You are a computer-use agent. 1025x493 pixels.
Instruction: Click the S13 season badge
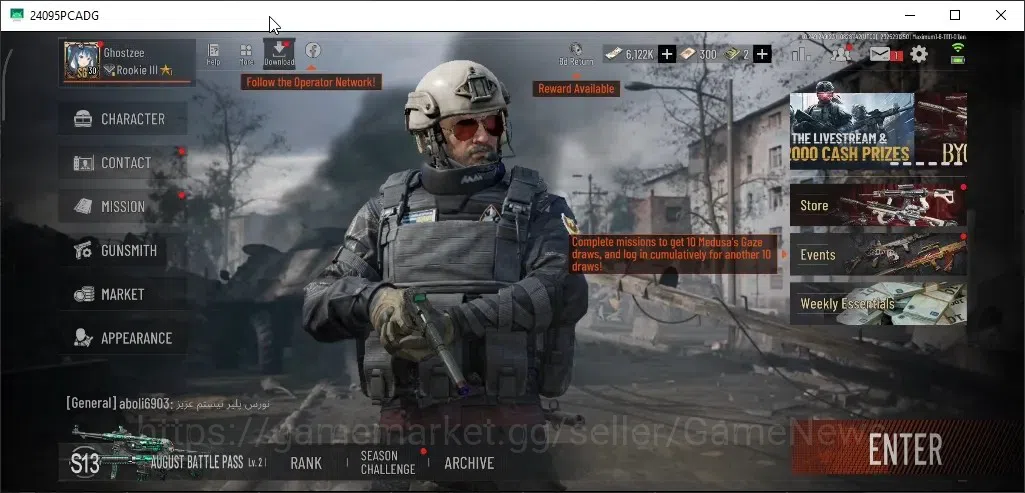coord(85,464)
